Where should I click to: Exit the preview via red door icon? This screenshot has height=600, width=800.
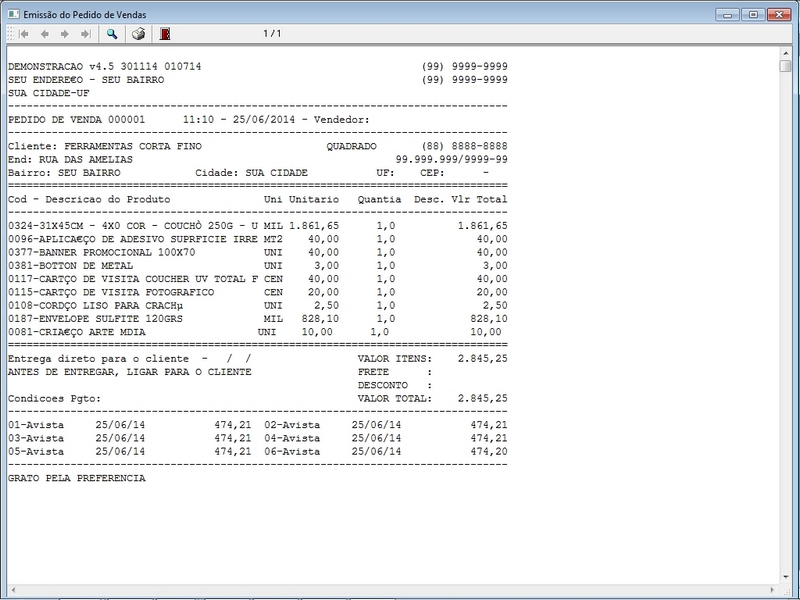[x=165, y=34]
